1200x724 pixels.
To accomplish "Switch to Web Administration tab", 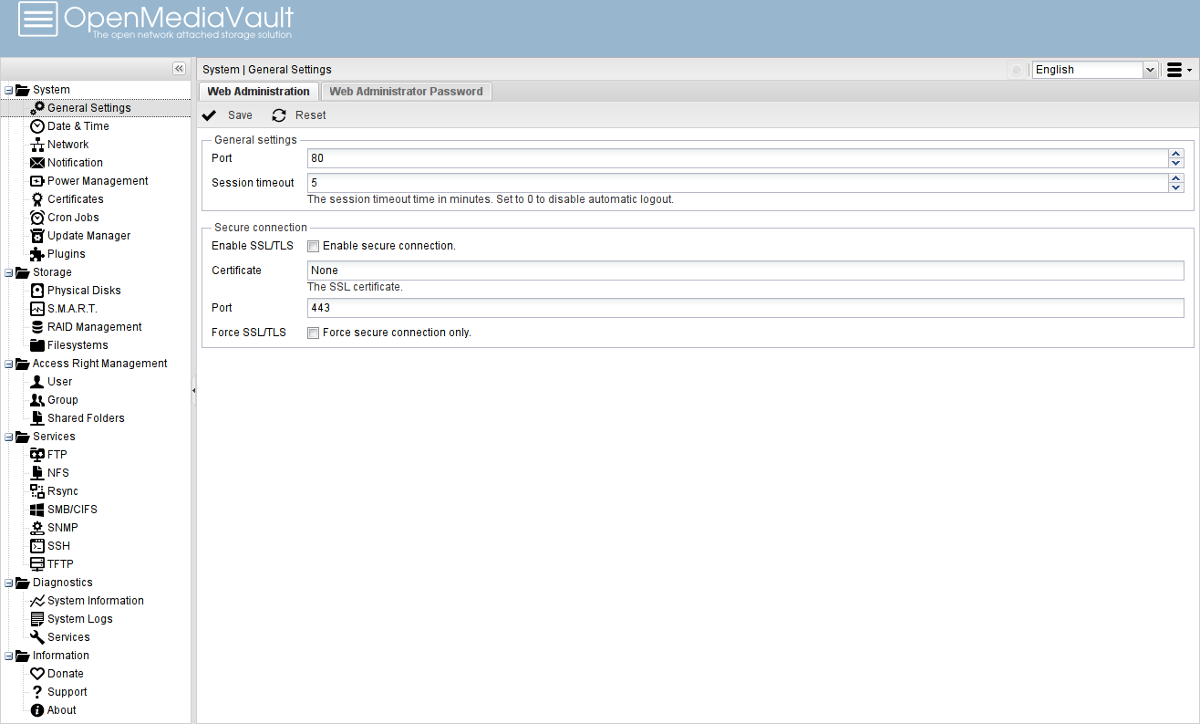I will pos(259,91).
